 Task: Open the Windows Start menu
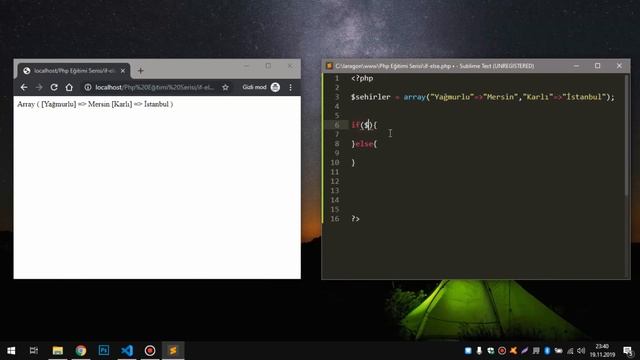tap(11, 351)
